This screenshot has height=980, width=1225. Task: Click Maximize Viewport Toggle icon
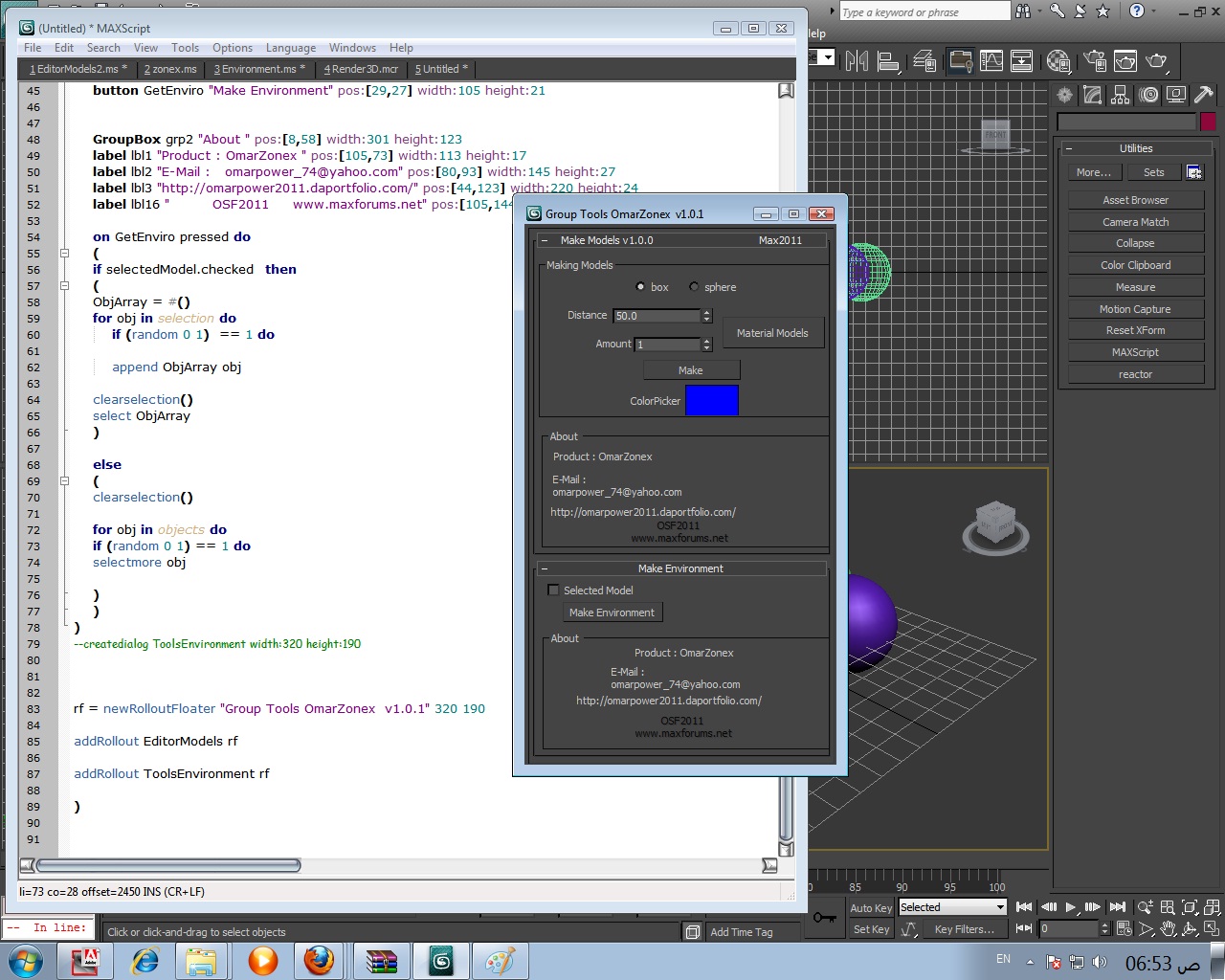(x=1212, y=928)
